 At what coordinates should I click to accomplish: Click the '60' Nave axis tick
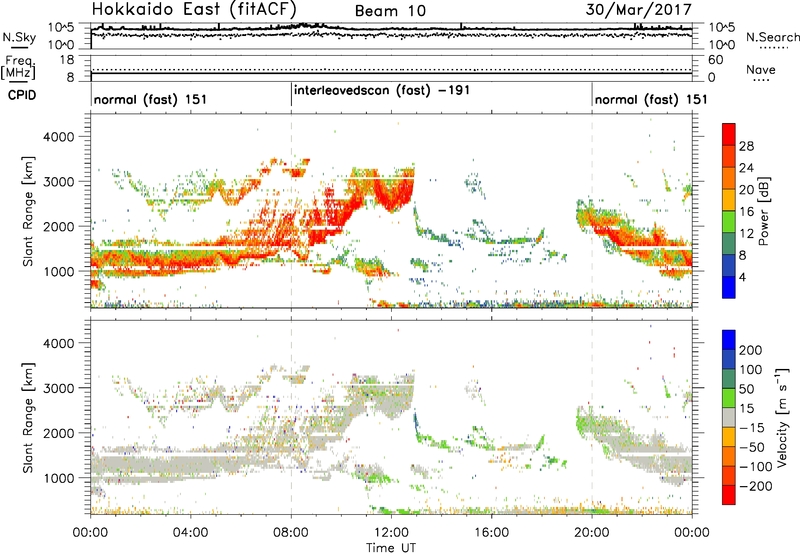pyautogui.click(x=716, y=60)
